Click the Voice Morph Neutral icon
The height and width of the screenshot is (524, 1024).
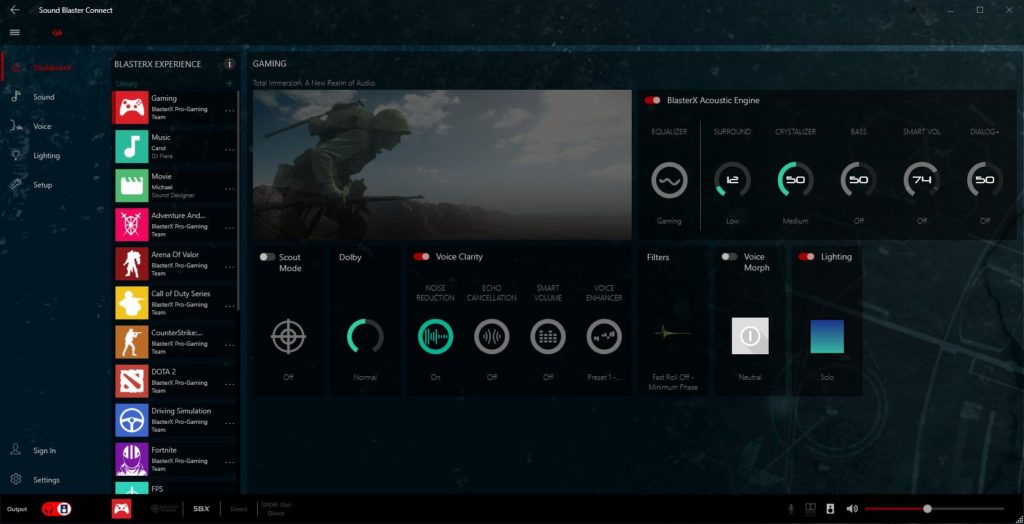tap(750, 337)
